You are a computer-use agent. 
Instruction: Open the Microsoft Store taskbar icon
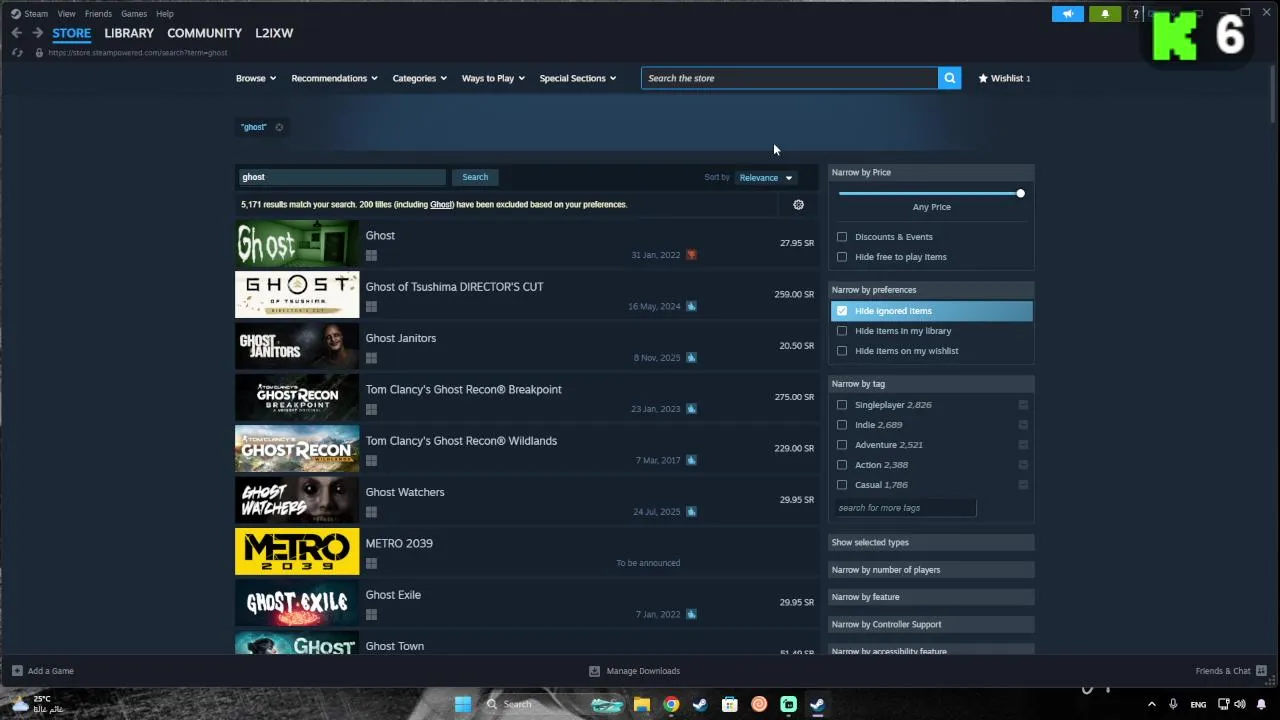pos(730,704)
